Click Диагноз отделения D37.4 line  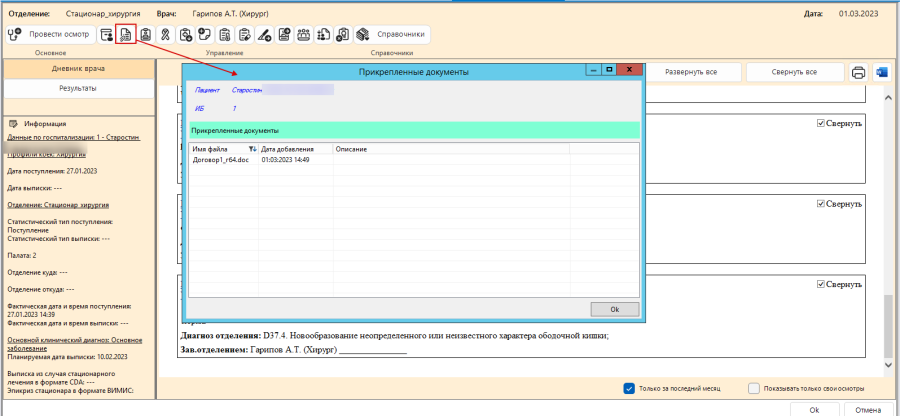coord(394,337)
